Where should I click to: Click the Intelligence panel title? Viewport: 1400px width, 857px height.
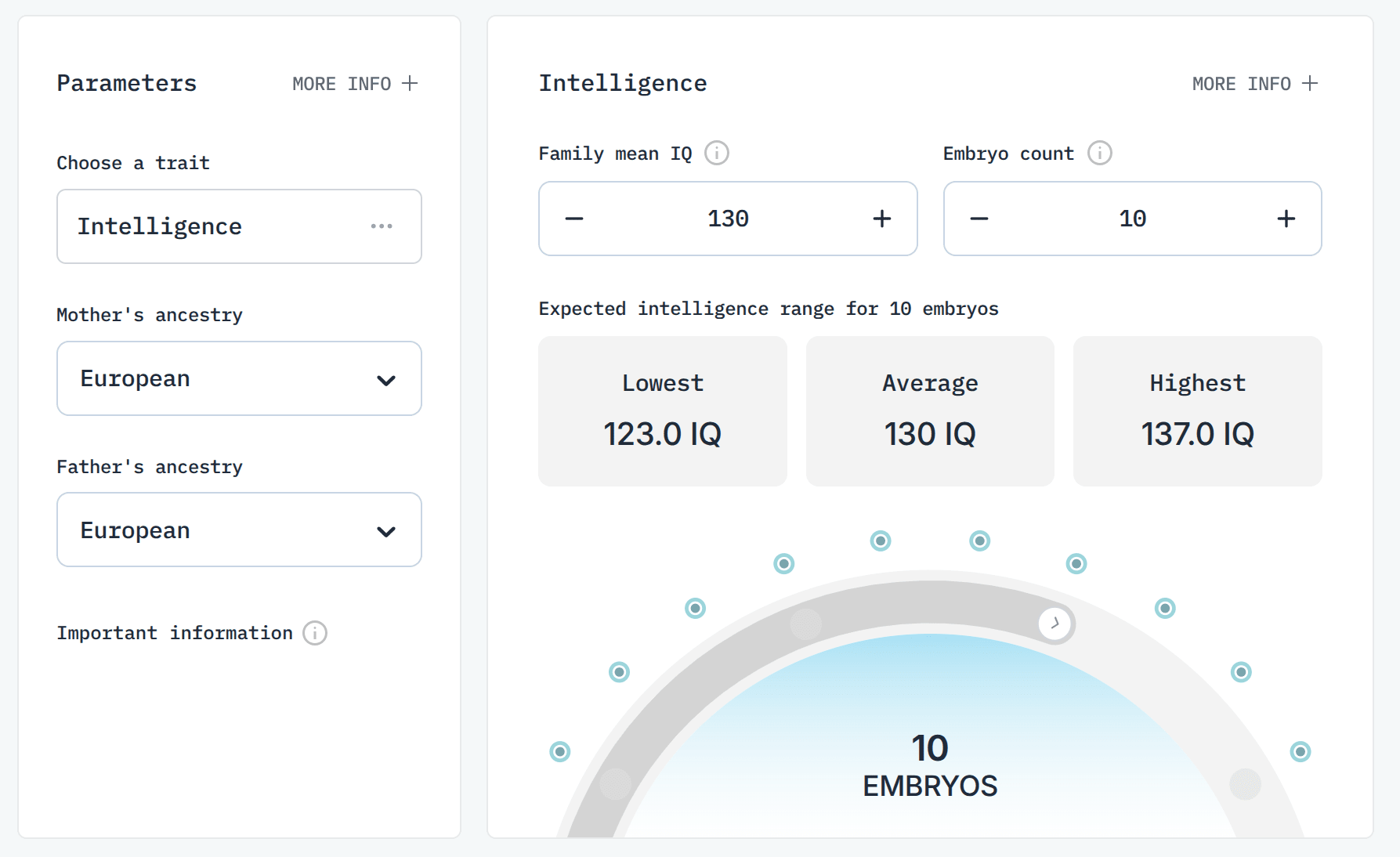[x=623, y=83]
